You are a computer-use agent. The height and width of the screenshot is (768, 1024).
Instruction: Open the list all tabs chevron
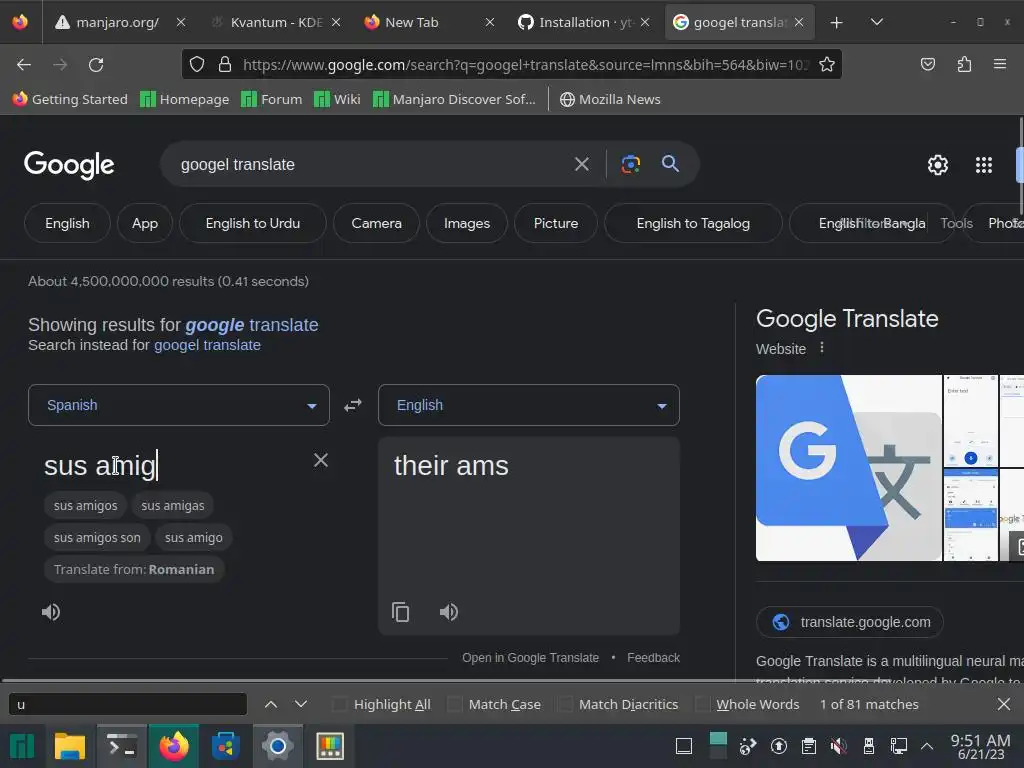click(877, 22)
